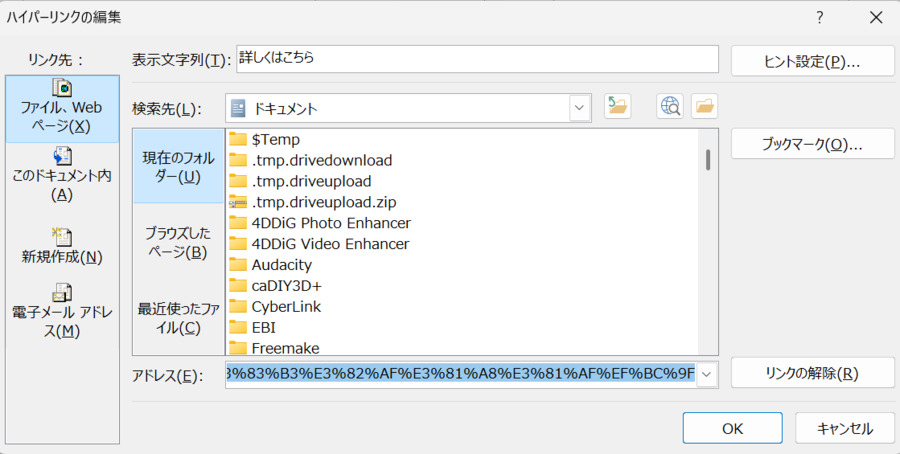The height and width of the screenshot is (454, 900).
Task: Select the caDIY3D+ folder
Action: point(276,286)
